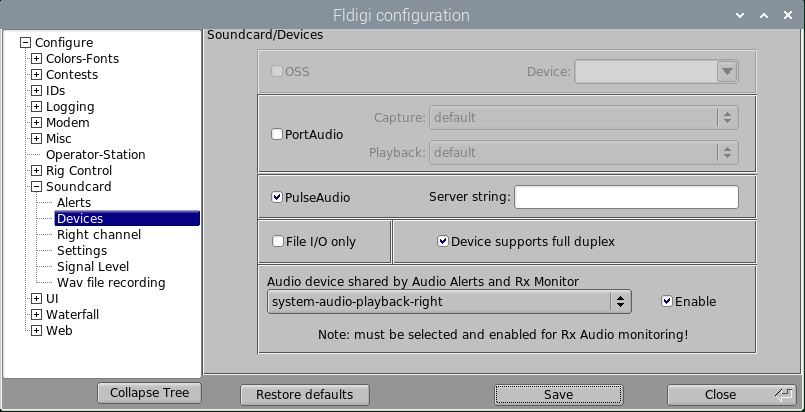Select Alerts under Soundcard
This screenshot has height=412, width=805.
pyautogui.click(x=74, y=203)
